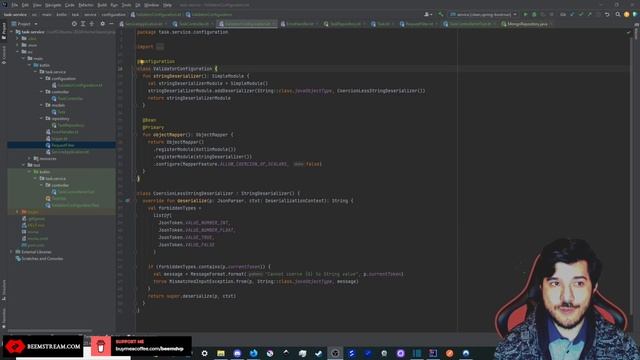Open Steam from the taskbar
The width and height of the screenshot is (640, 360).
[x=319, y=353]
